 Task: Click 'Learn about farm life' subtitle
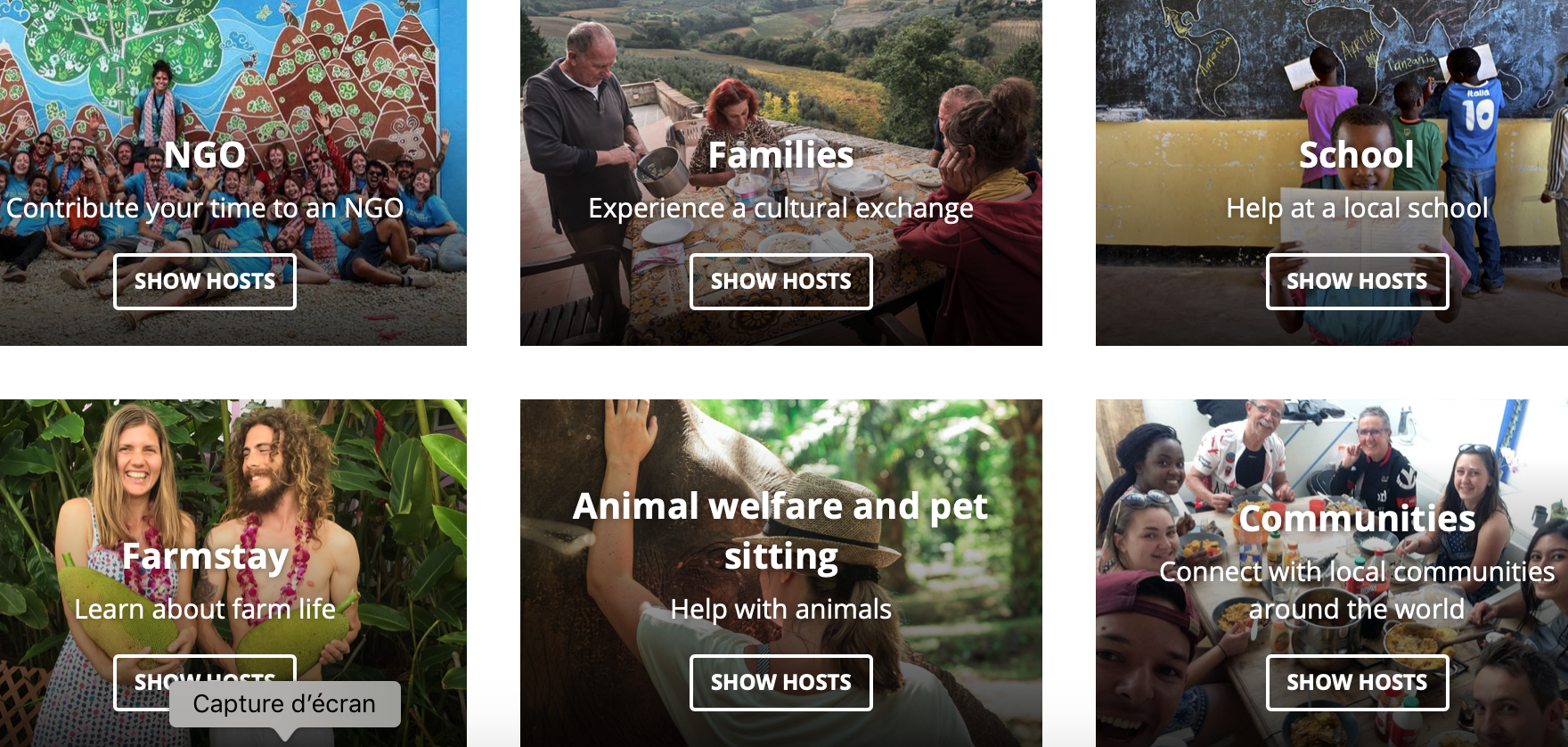click(x=205, y=610)
